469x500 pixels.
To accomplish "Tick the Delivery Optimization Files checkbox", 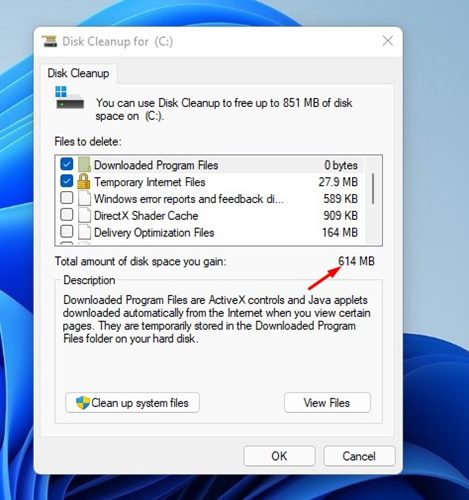I will (67, 231).
